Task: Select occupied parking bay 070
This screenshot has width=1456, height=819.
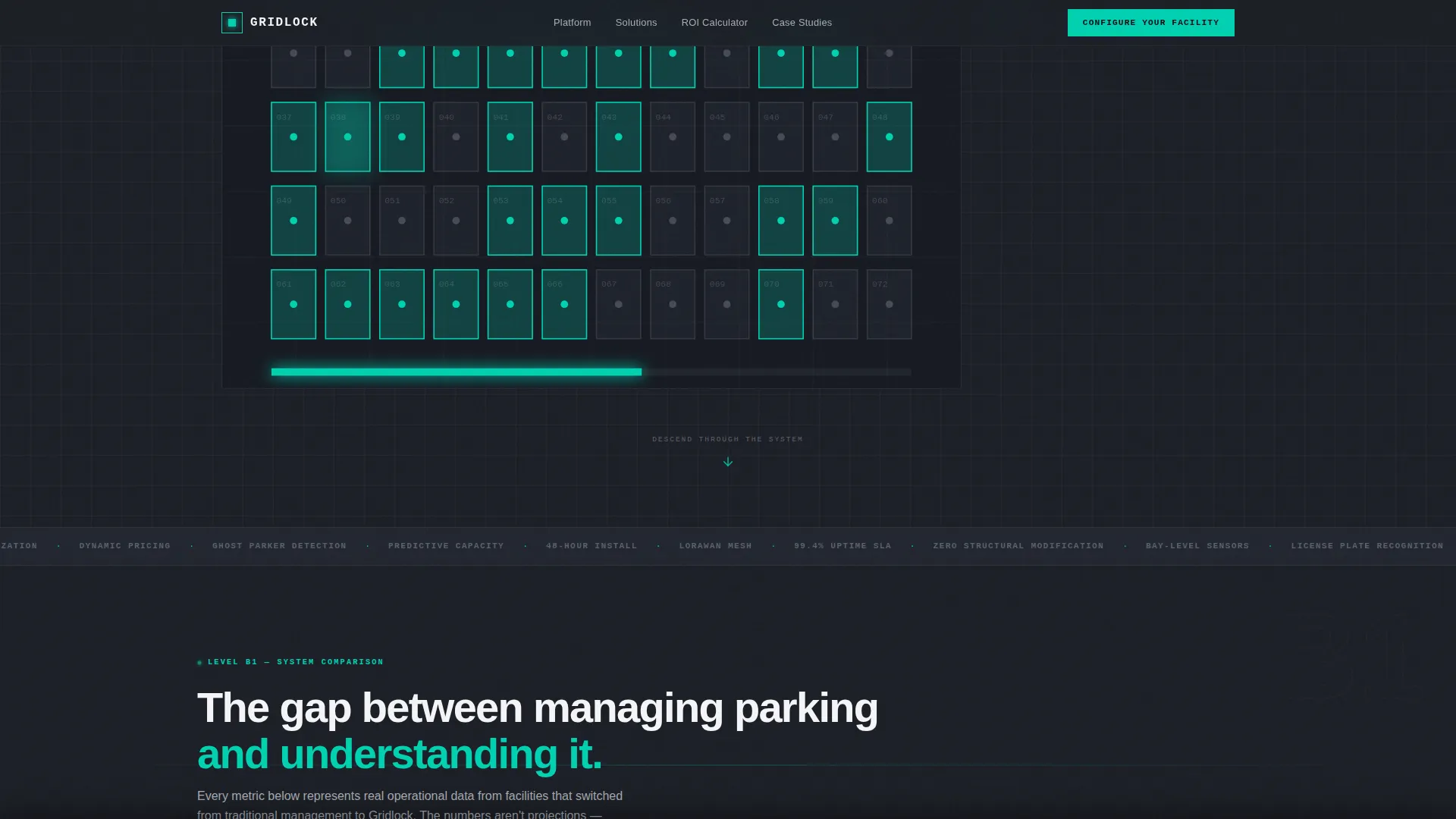Action: pos(781,304)
